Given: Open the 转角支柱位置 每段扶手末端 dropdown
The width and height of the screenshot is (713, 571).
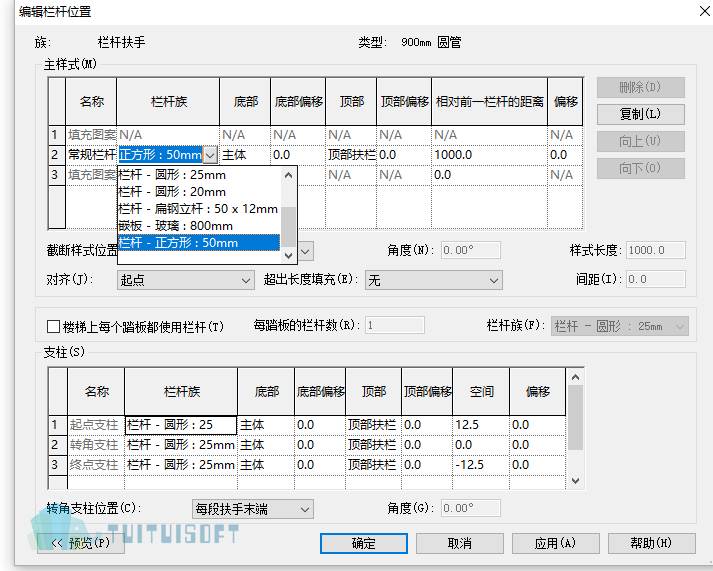Looking at the screenshot, I should coord(252,509).
